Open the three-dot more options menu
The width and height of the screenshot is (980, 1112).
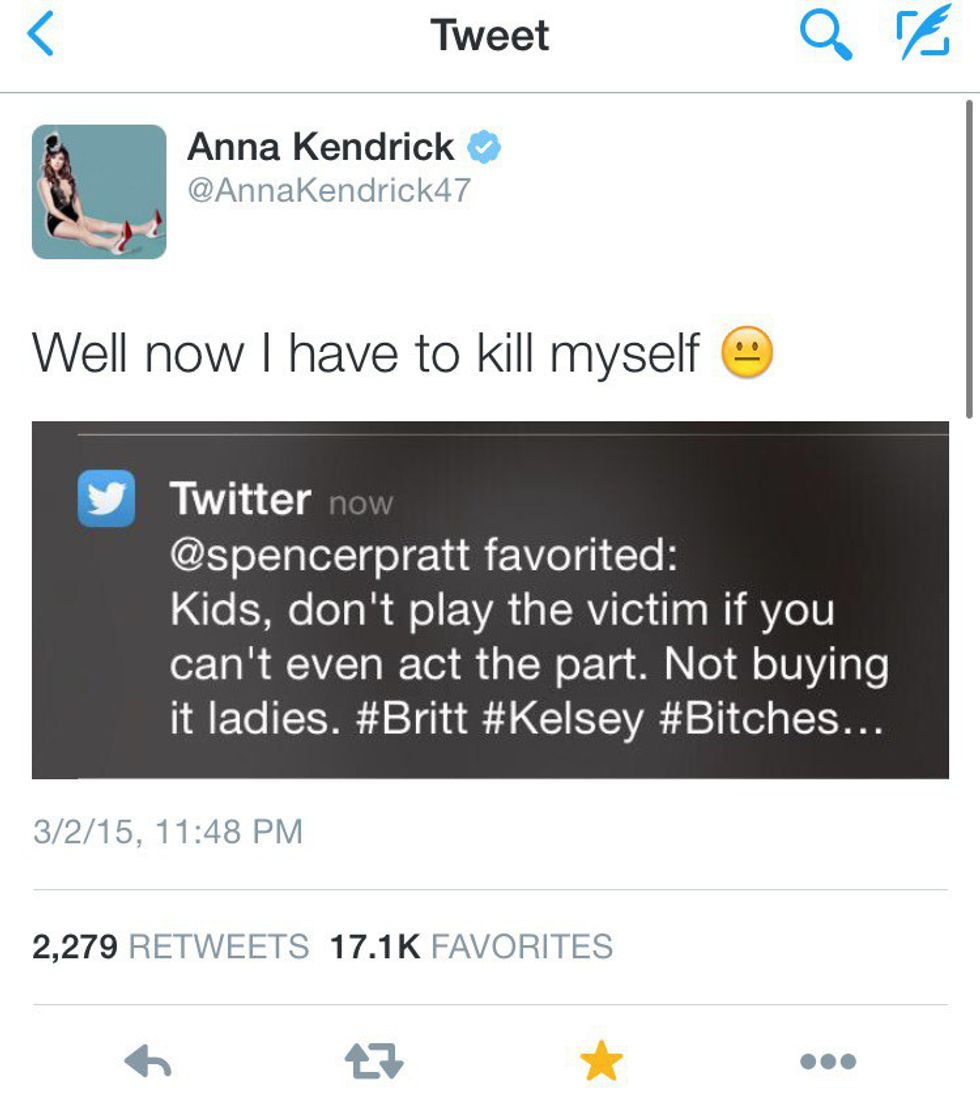point(828,1061)
